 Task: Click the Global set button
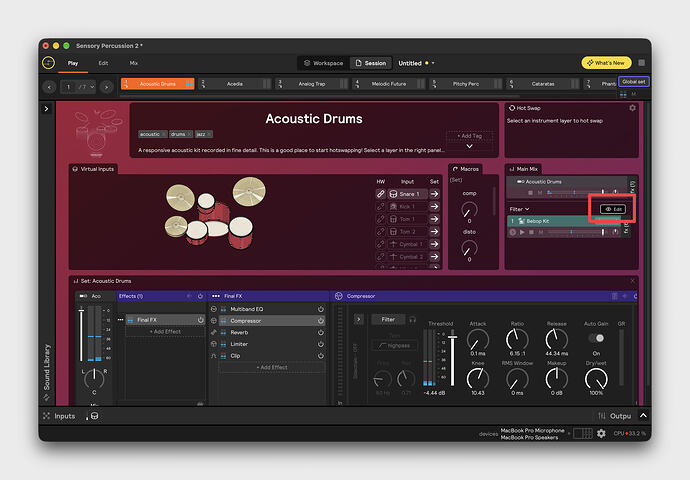(x=634, y=81)
